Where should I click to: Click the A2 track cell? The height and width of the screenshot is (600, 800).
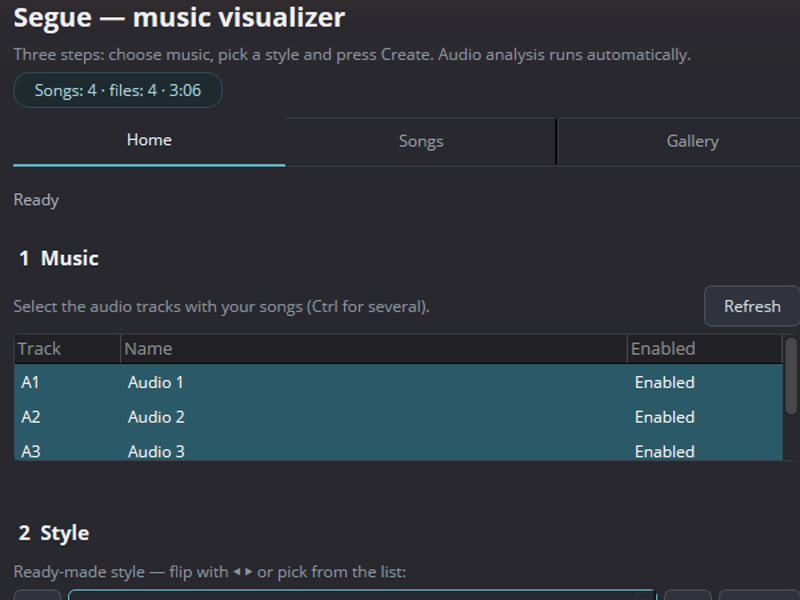click(31, 417)
